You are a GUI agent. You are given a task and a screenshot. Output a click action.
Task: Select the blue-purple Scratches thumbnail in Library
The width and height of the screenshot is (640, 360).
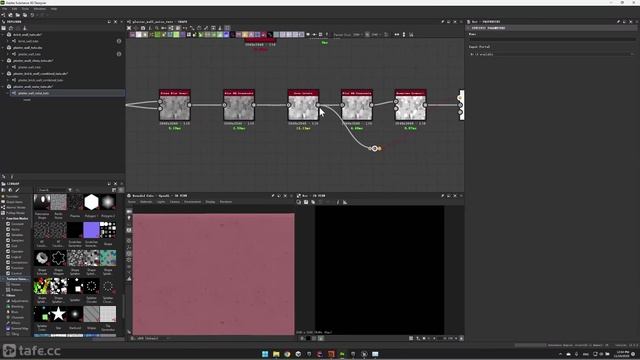pos(91,230)
